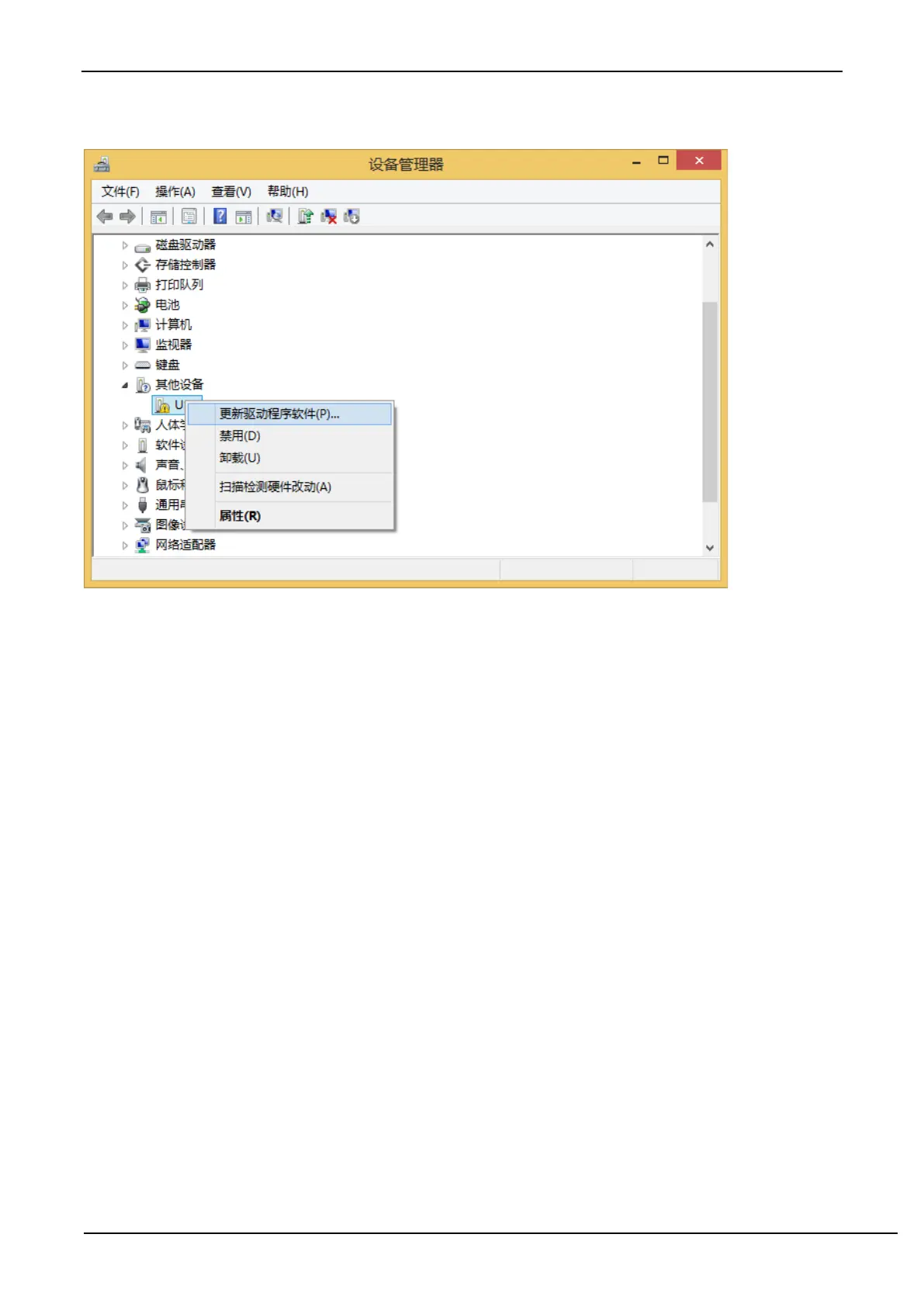Click the mouse icon for 鼠标 row
This screenshot has width=924, height=1307.
(143, 485)
